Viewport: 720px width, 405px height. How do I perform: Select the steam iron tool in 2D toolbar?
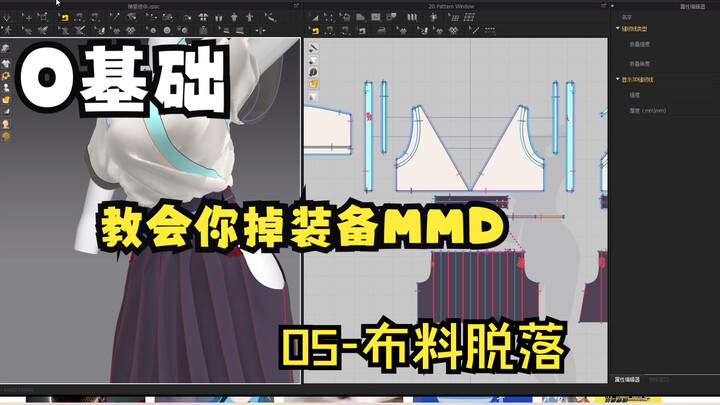382,31
